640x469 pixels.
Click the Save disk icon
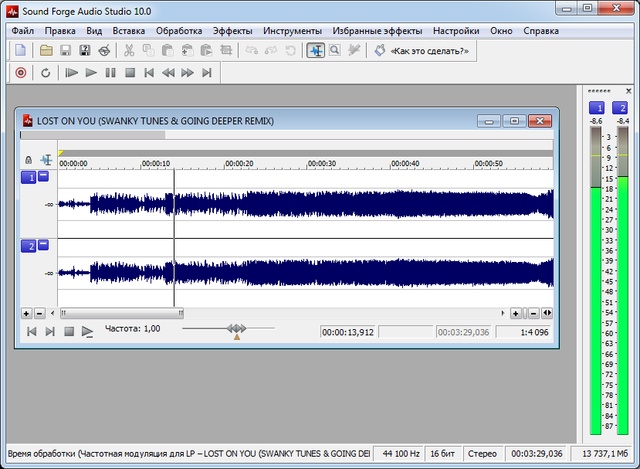65,49
